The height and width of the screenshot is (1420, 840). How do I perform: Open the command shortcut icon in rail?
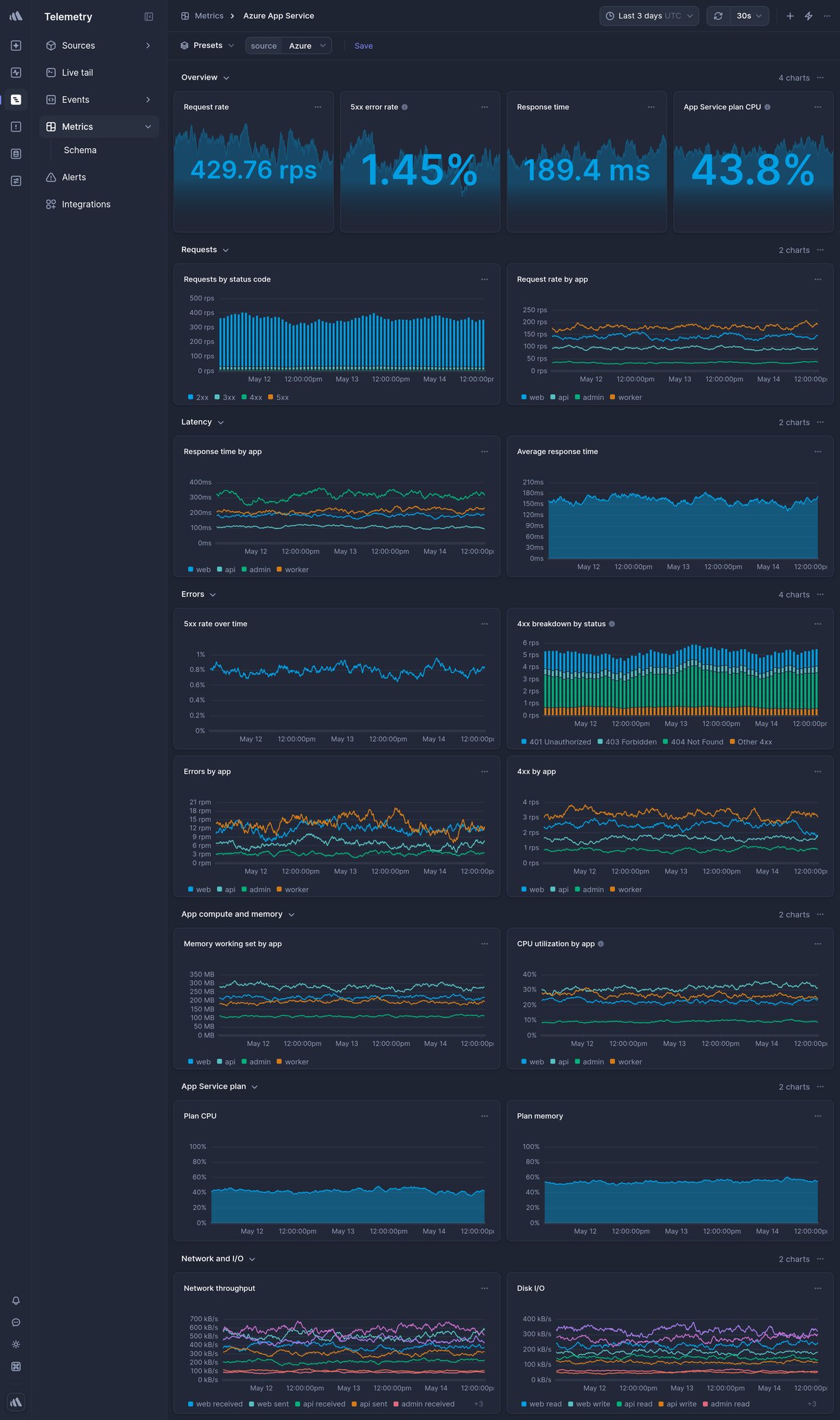pyautogui.click(x=16, y=1366)
